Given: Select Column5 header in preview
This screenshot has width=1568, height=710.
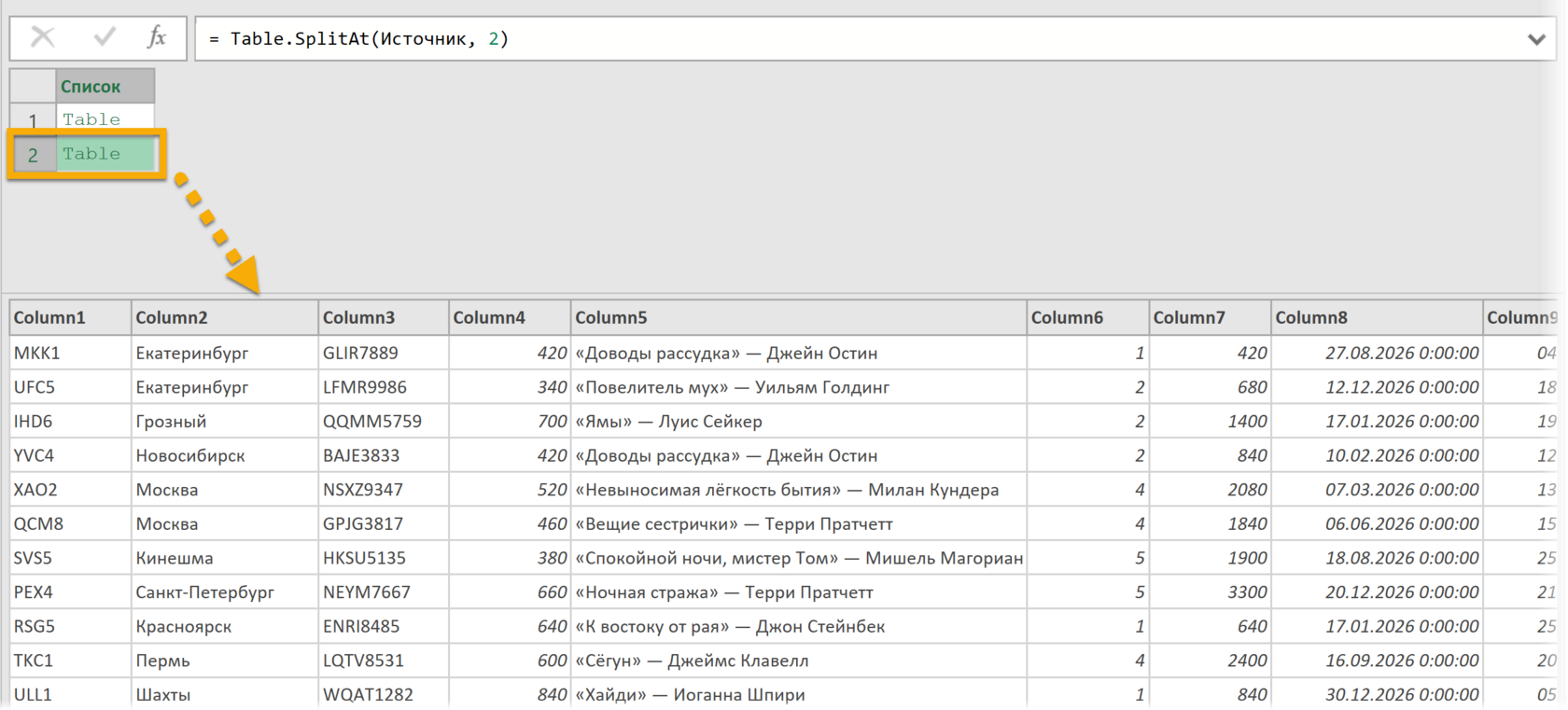Looking at the screenshot, I should (799, 317).
